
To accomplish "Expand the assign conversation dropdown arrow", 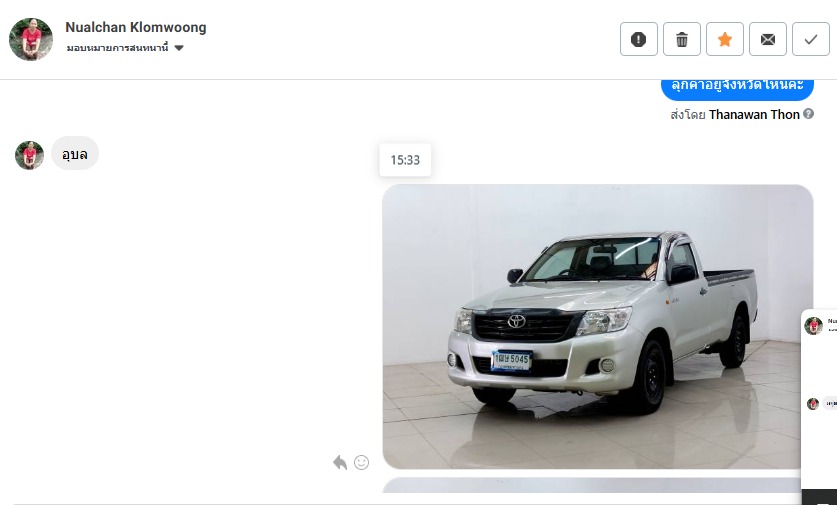I will pyautogui.click(x=179, y=48).
